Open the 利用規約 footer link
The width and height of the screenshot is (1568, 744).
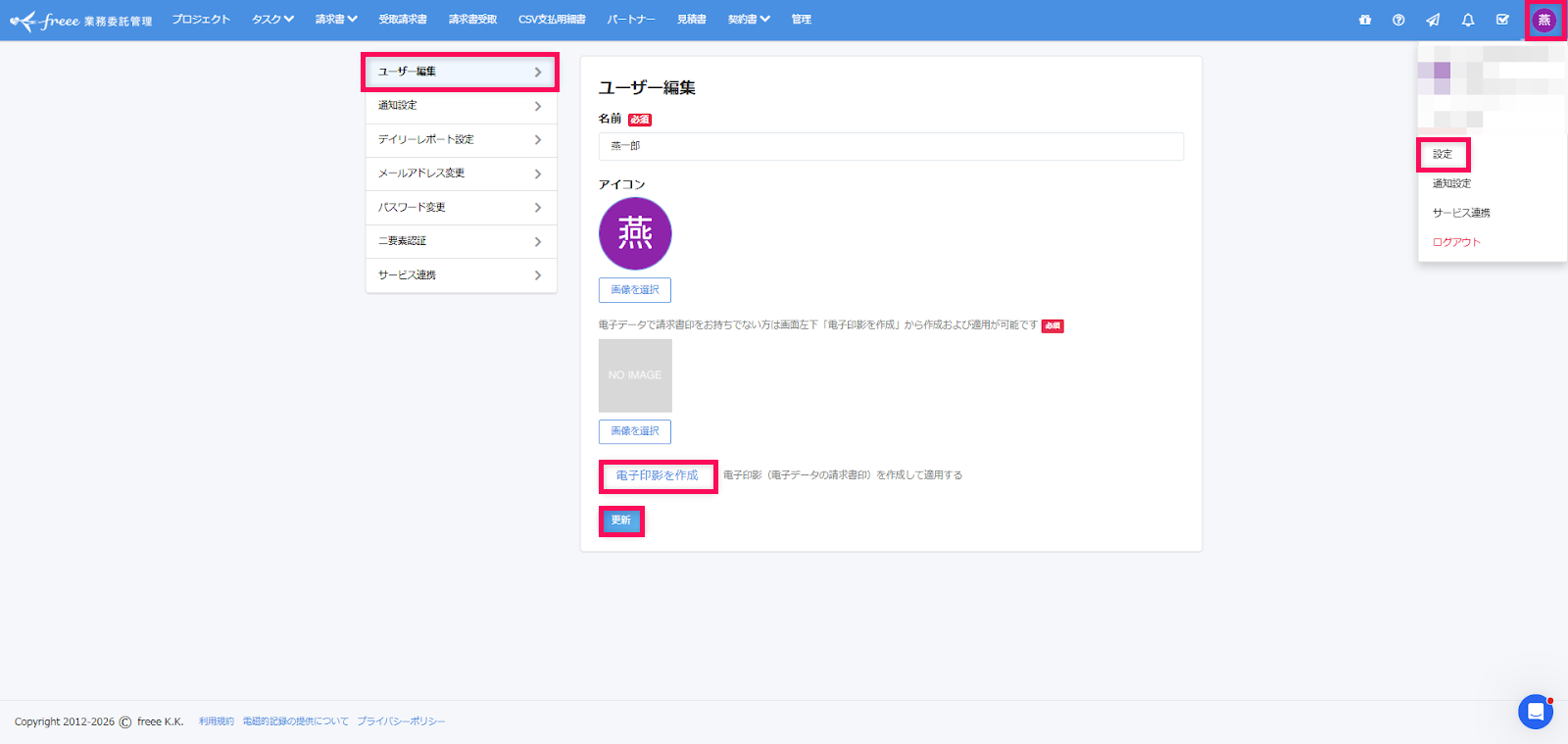point(217,721)
